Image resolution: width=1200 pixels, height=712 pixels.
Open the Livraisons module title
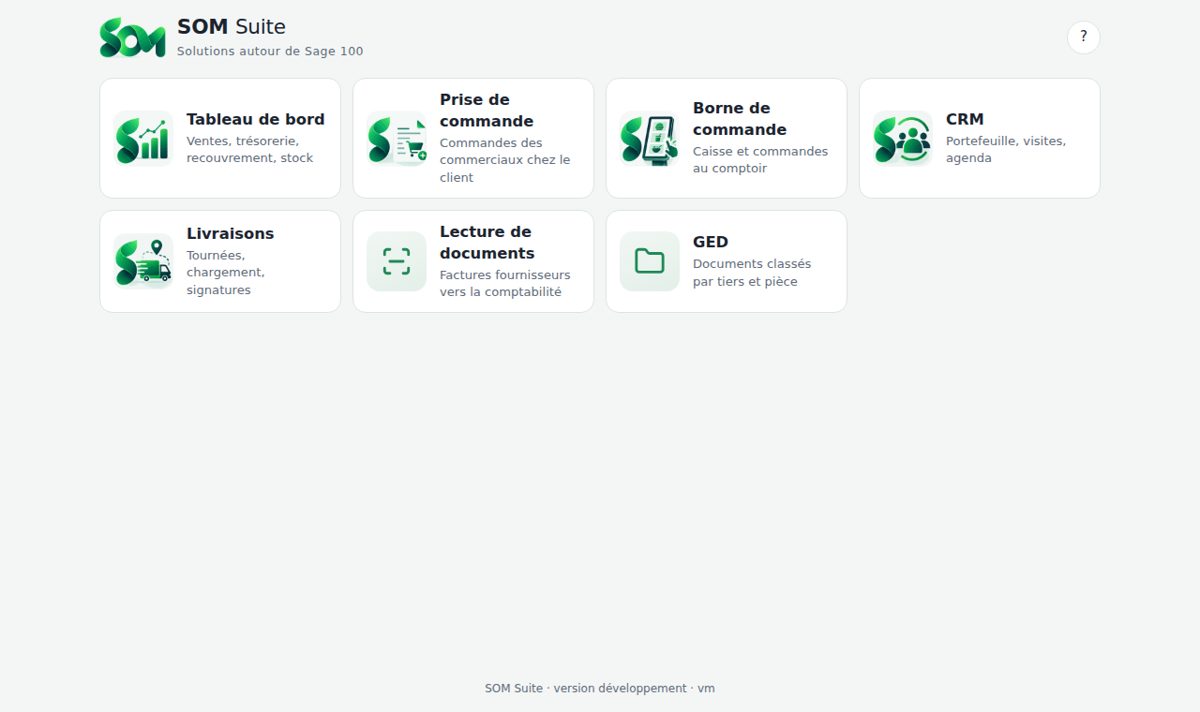[230, 233]
